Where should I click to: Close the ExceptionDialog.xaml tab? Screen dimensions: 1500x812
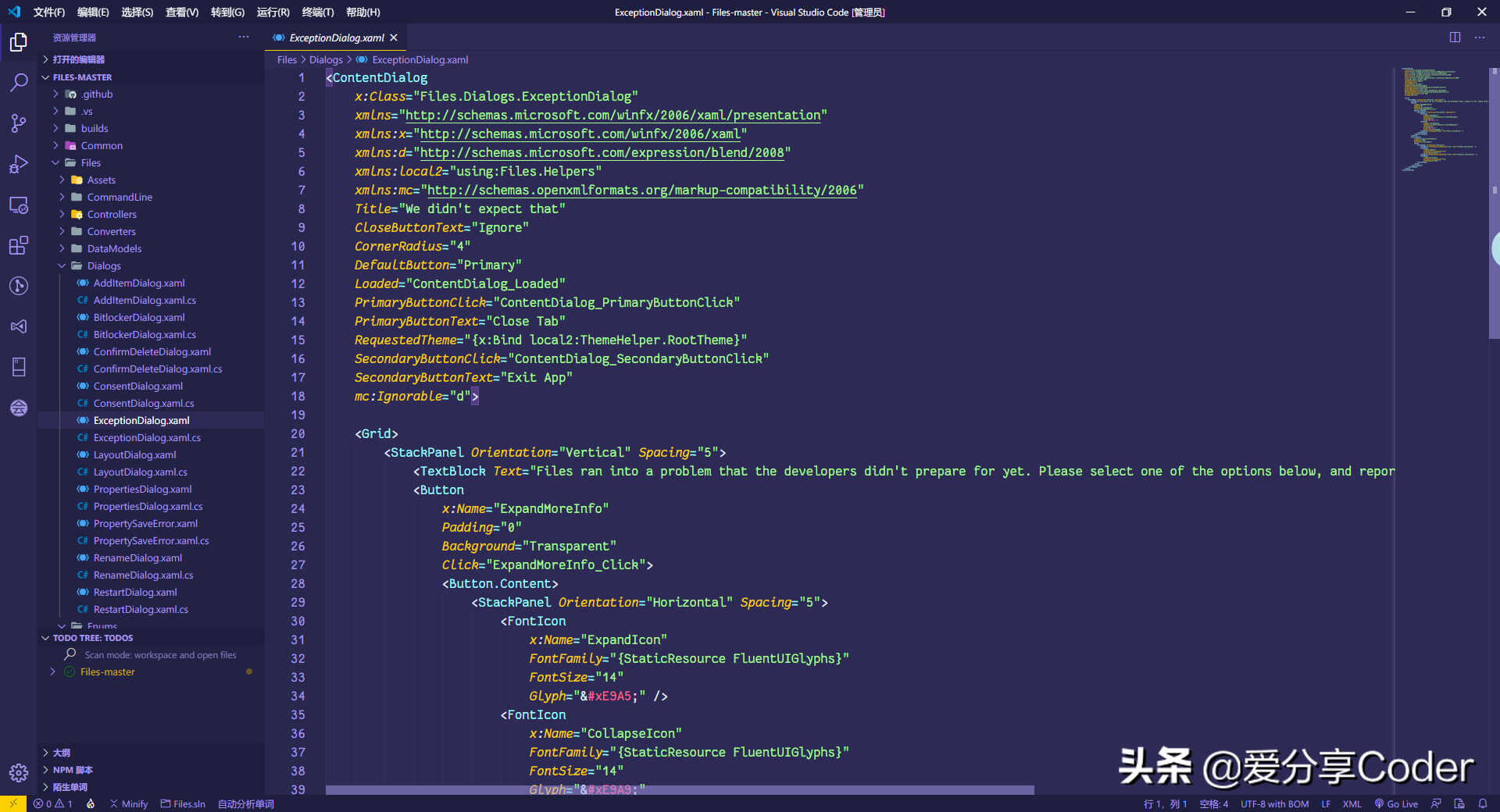[394, 37]
